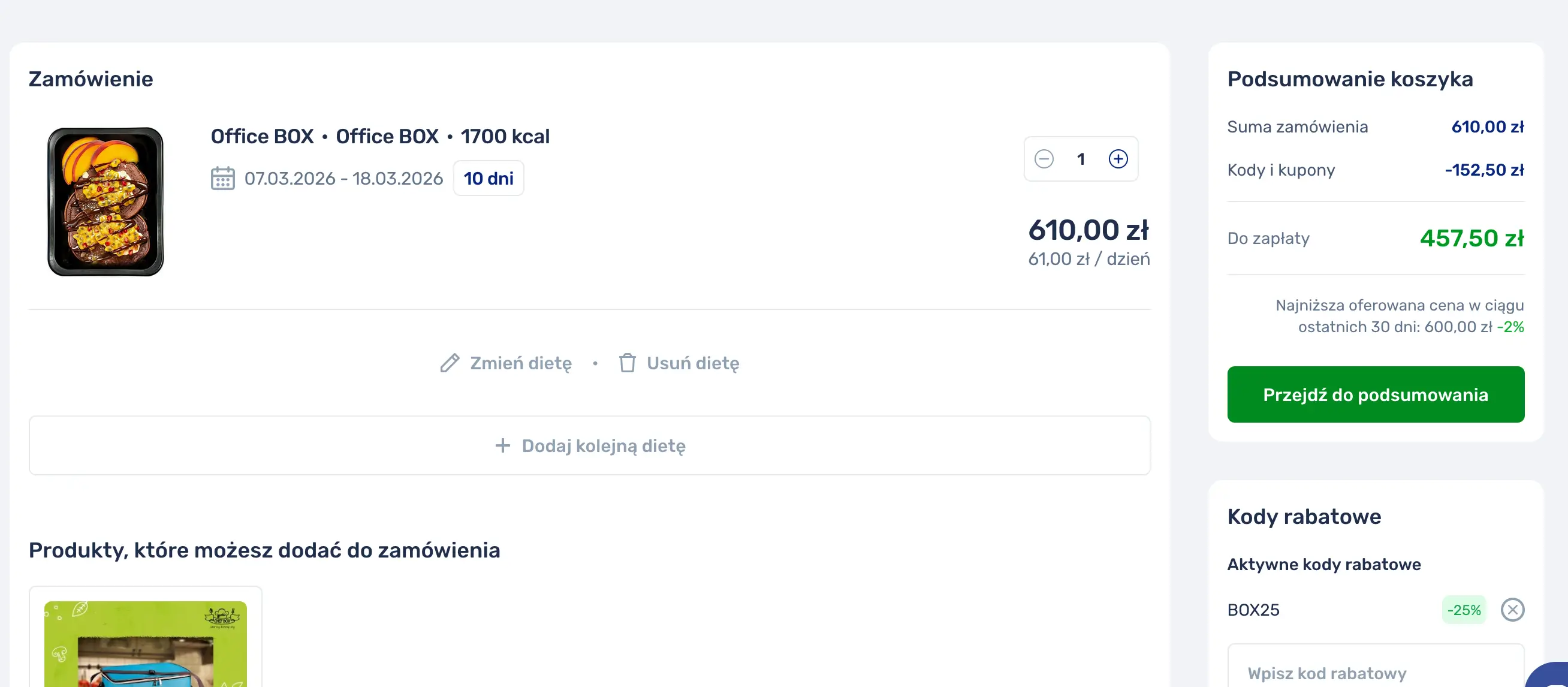1568x687 pixels.
Task: Click the calendar icon beside delivery dates
Action: click(223, 179)
